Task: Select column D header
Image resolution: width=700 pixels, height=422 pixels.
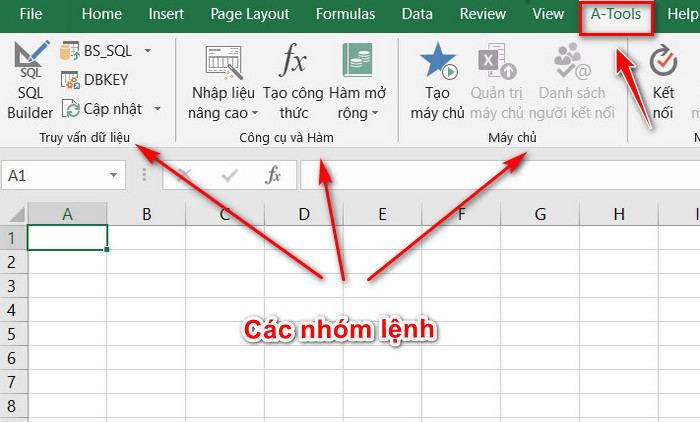Action: 304,214
